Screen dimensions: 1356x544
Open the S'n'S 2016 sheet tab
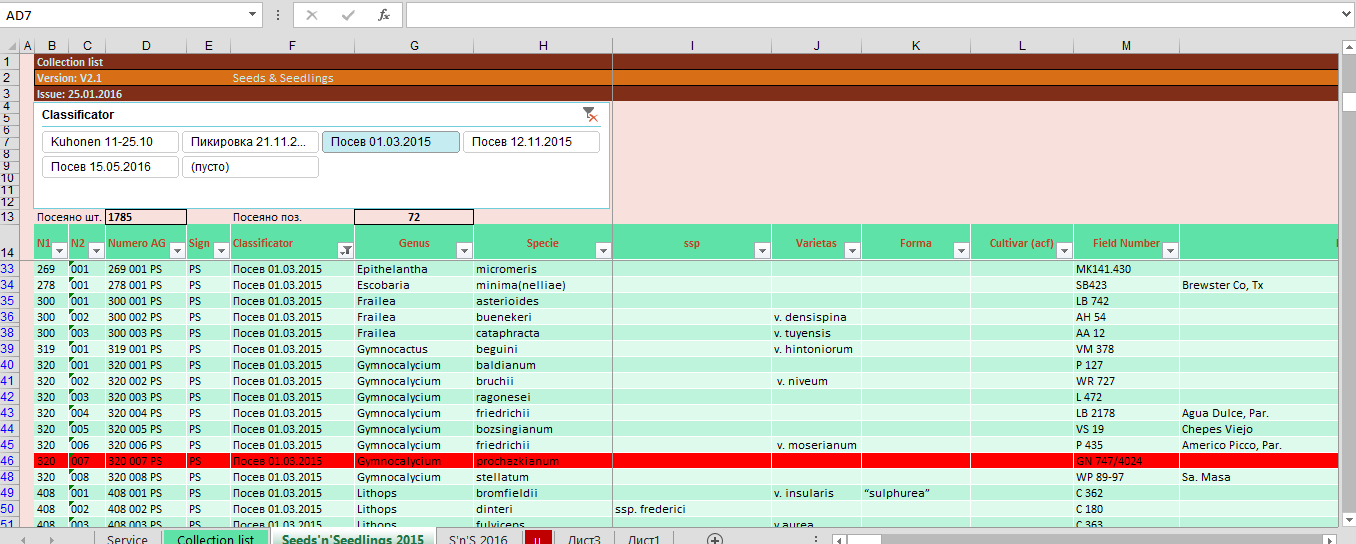[478, 539]
